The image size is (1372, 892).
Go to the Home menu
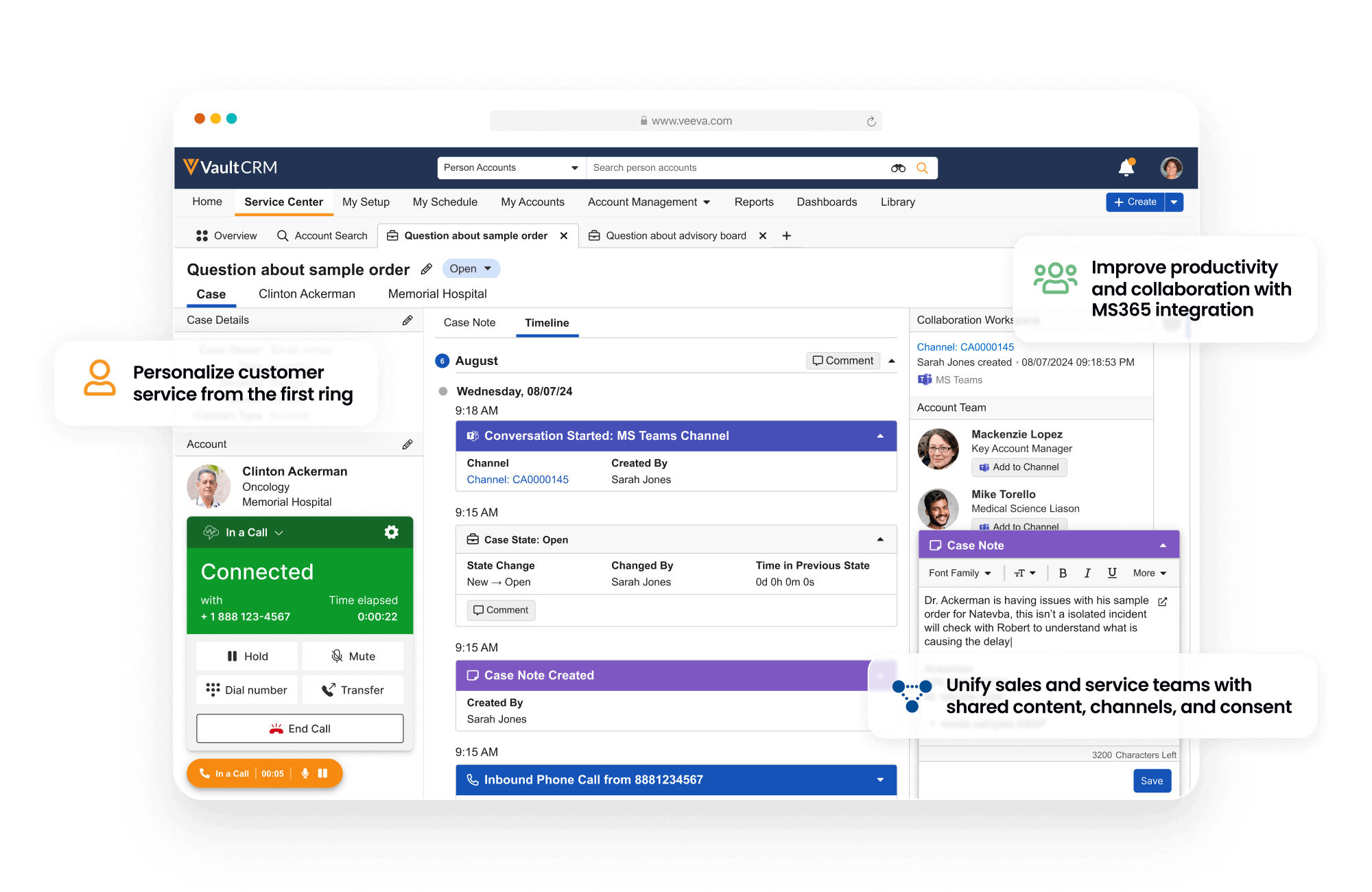[x=207, y=202]
